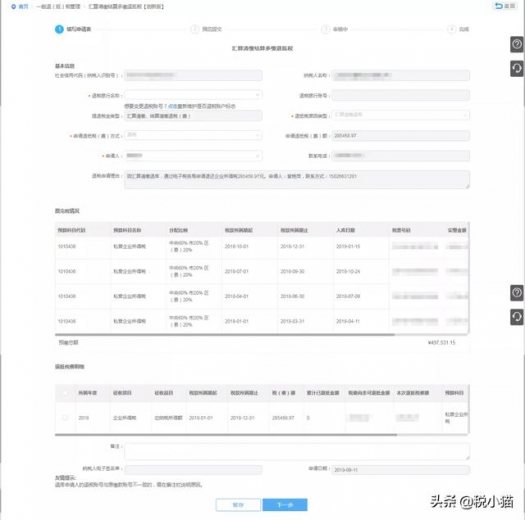This screenshot has width=525, height=520.
Task: Click the upper customer-service headset icon
Action: [x=517, y=69]
